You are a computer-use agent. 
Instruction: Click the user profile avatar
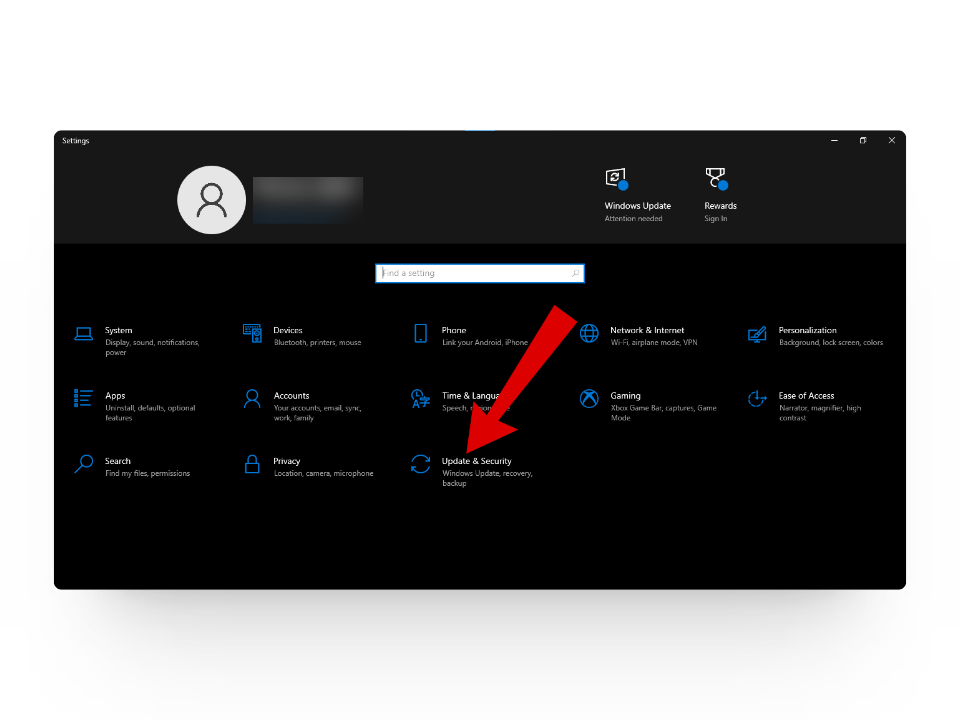[211, 200]
